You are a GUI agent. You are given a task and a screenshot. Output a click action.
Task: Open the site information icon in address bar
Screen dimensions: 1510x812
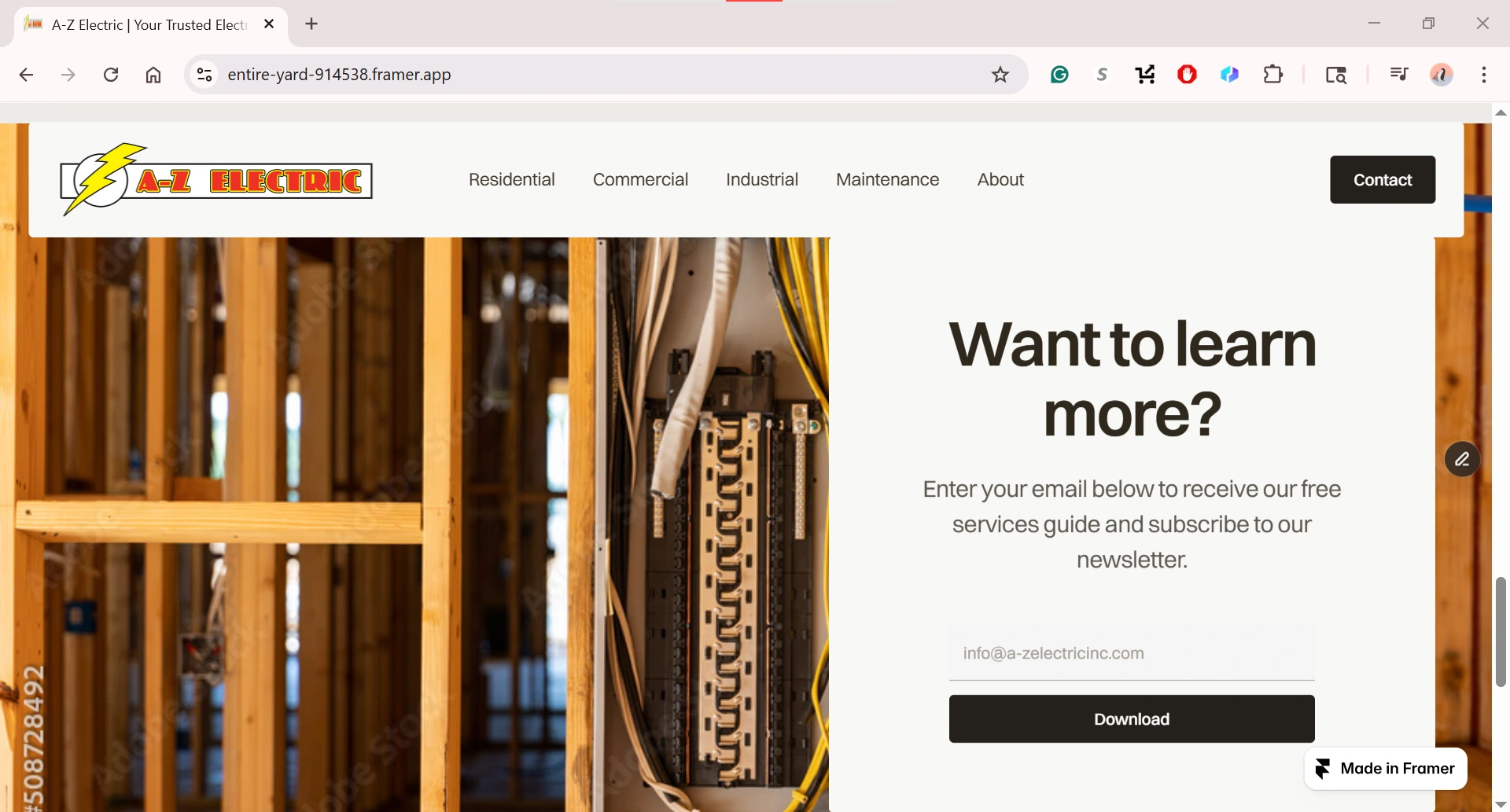[204, 75]
